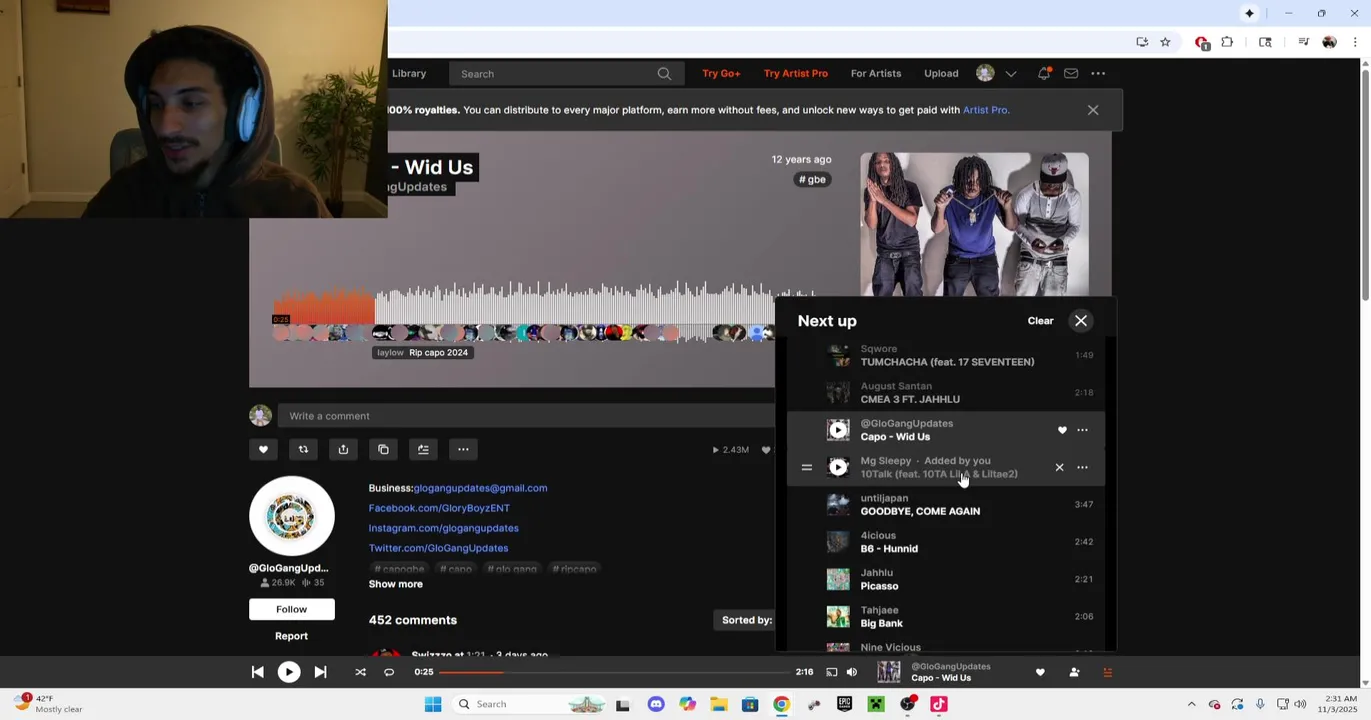Screen dimensions: 1371x720
Task: Open the Twitter.com/GloGangUpdates link
Action: point(438,548)
